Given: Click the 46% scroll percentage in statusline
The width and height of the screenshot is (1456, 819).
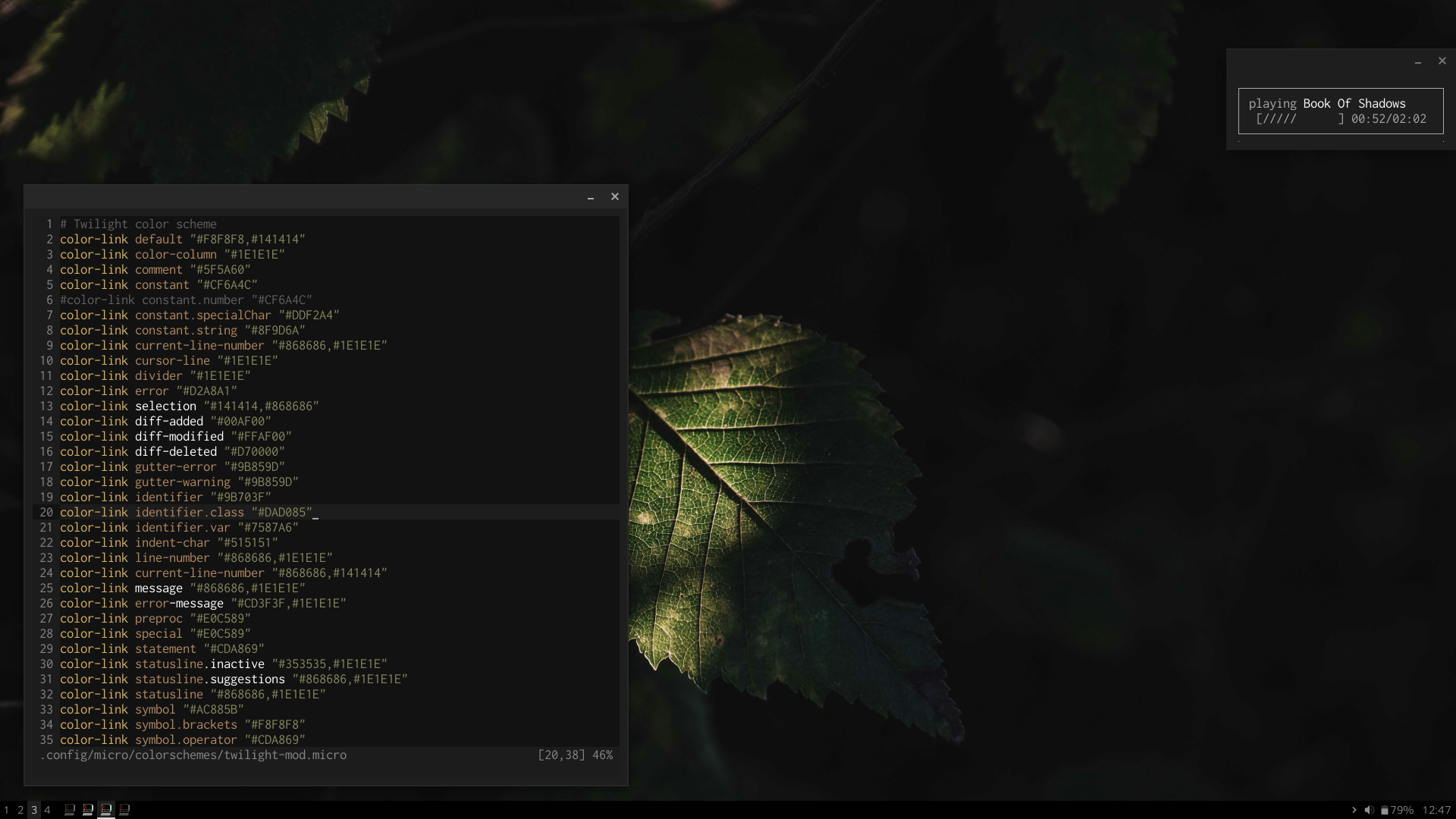Looking at the screenshot, I should (x=603, y=755).
